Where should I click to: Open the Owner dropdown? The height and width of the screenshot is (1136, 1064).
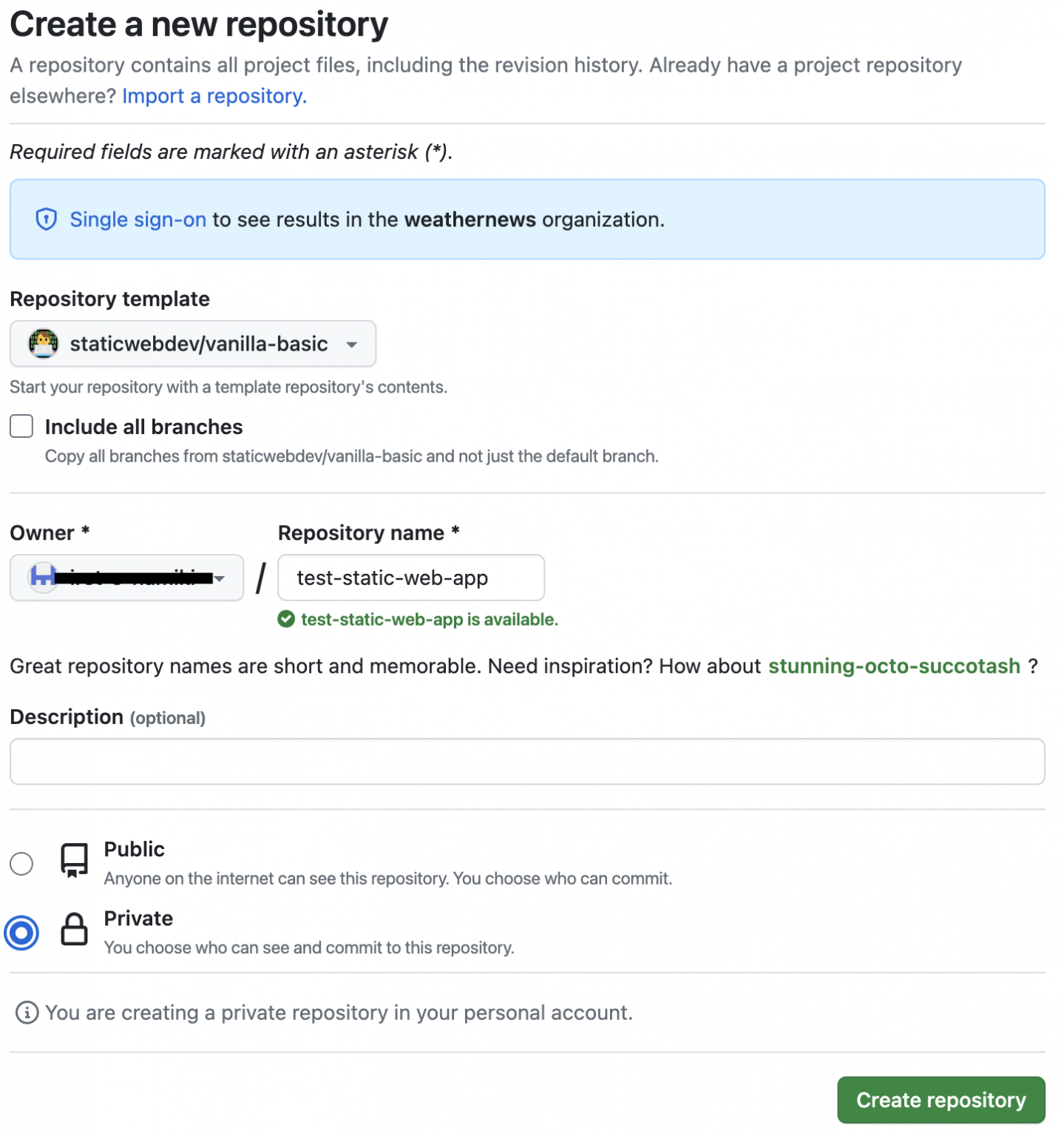tap(126, 578)
